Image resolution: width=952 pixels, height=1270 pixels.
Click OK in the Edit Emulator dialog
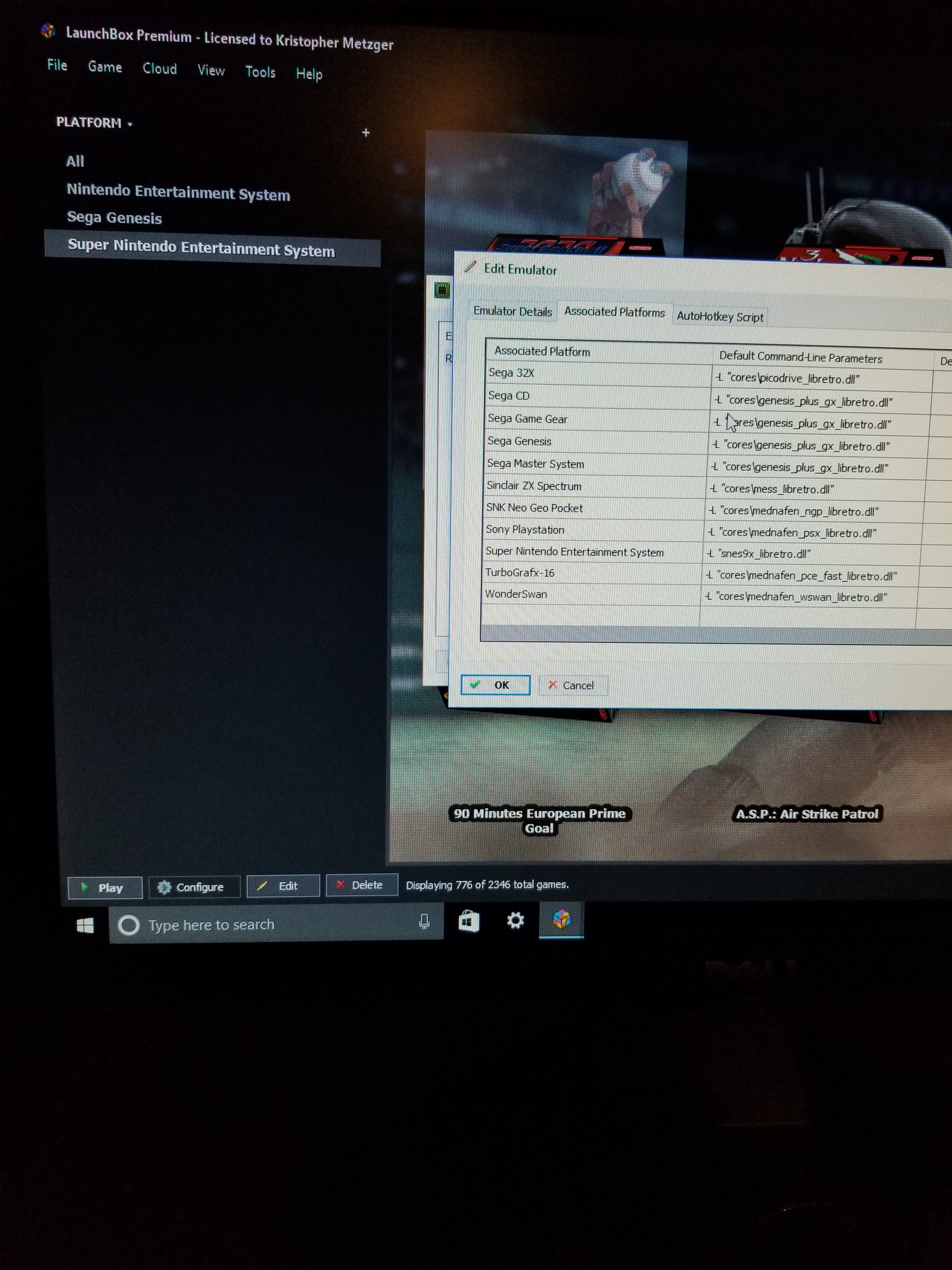click(x=496, y=684)
